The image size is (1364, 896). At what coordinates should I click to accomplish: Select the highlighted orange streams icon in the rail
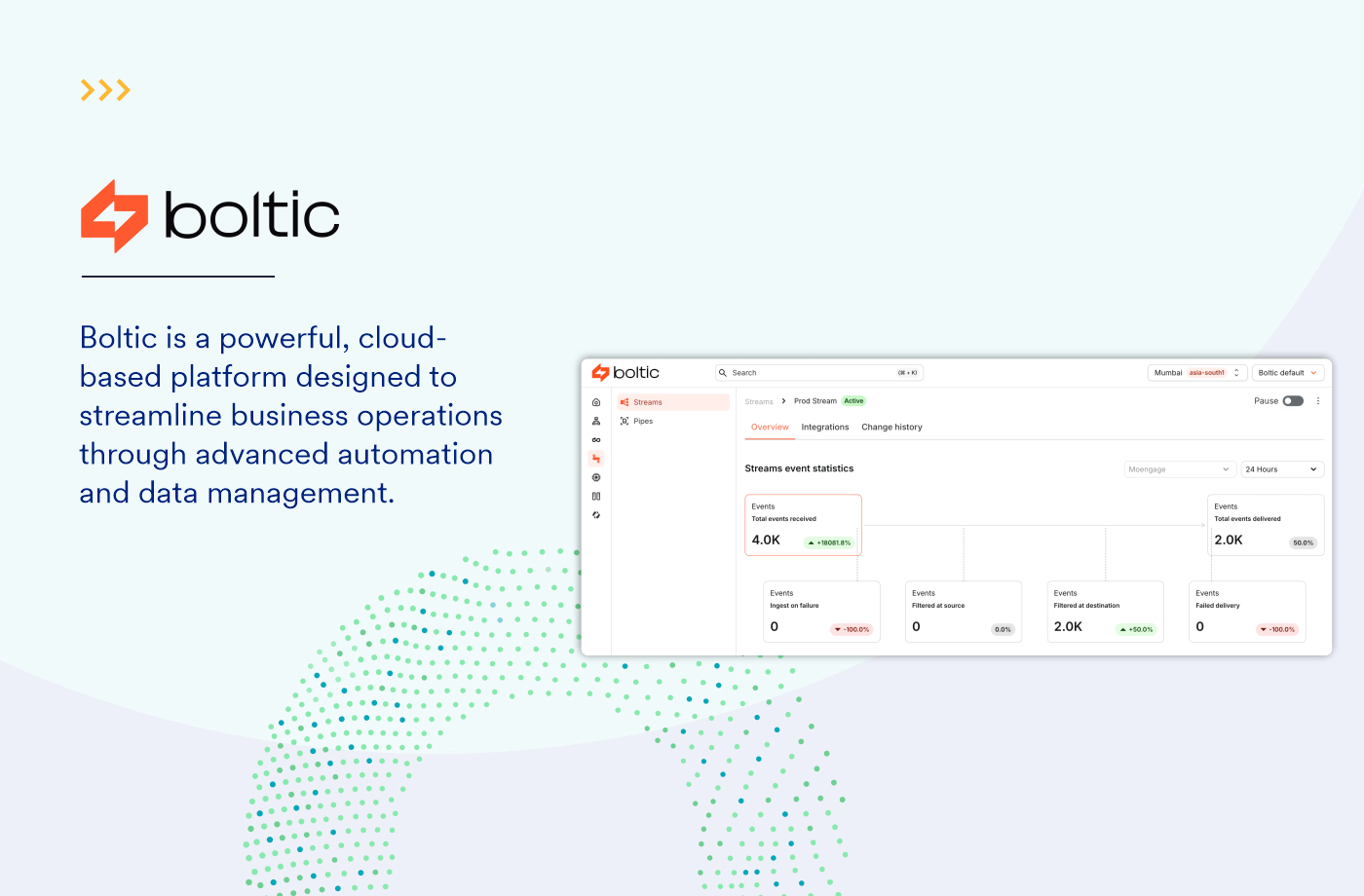tap(596, 459)
